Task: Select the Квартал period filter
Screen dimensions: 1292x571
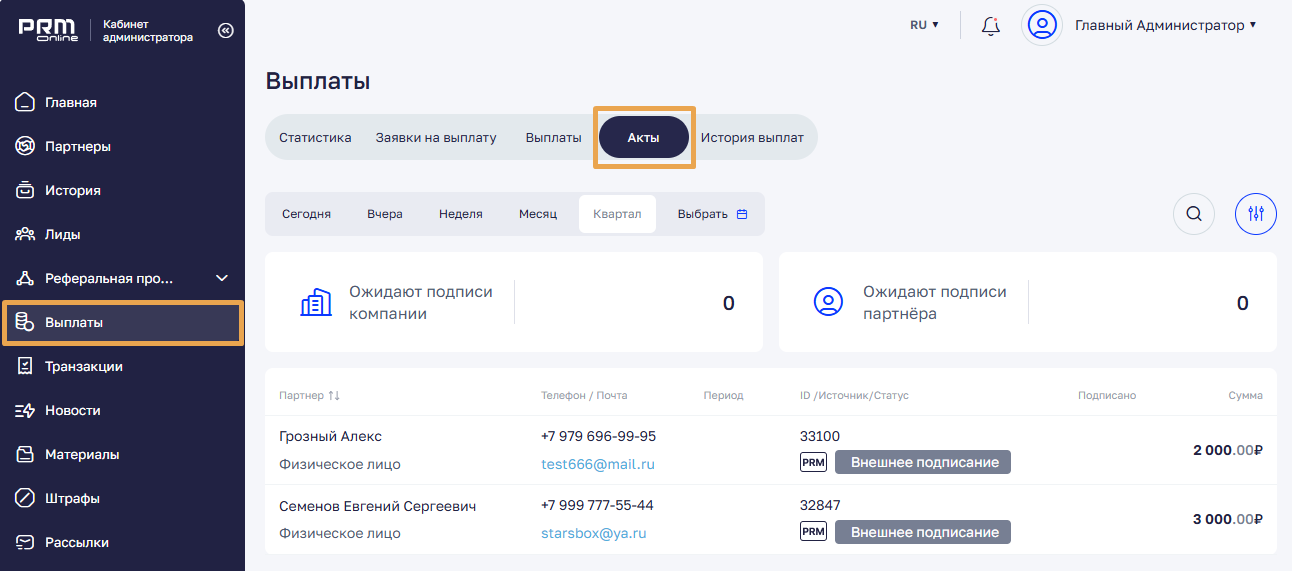Action: (617, 214)
